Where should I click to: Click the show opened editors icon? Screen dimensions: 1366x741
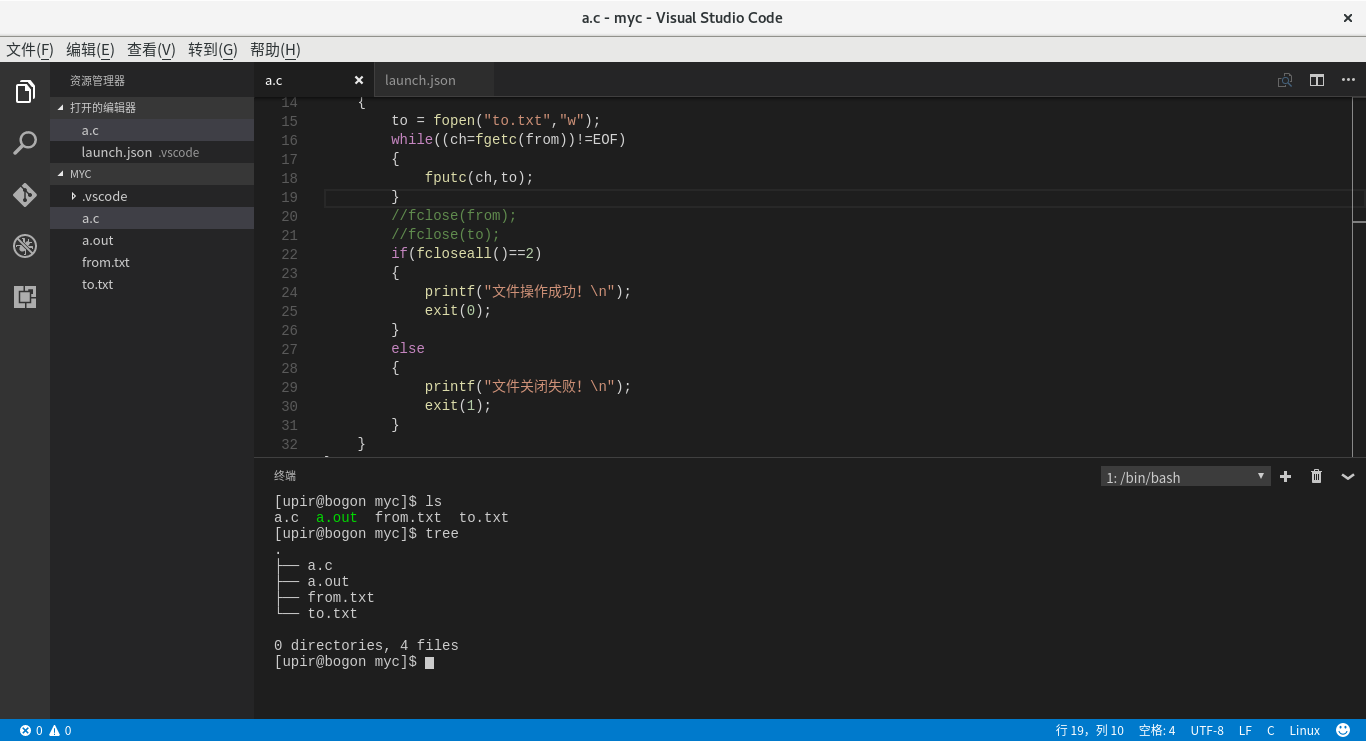1285,80
